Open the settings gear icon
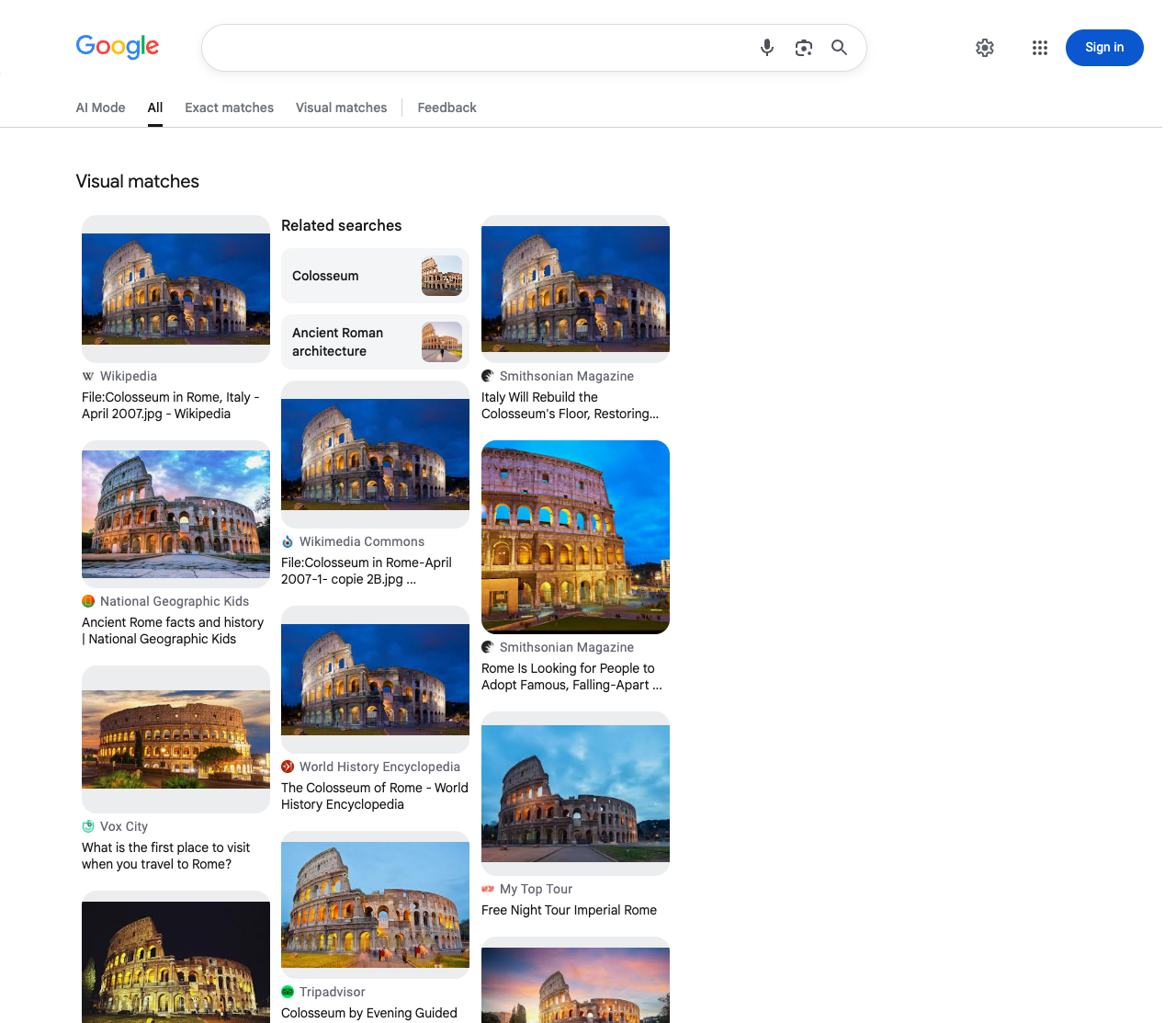The image size is (1176, 1023). click(x=985, y=48)
